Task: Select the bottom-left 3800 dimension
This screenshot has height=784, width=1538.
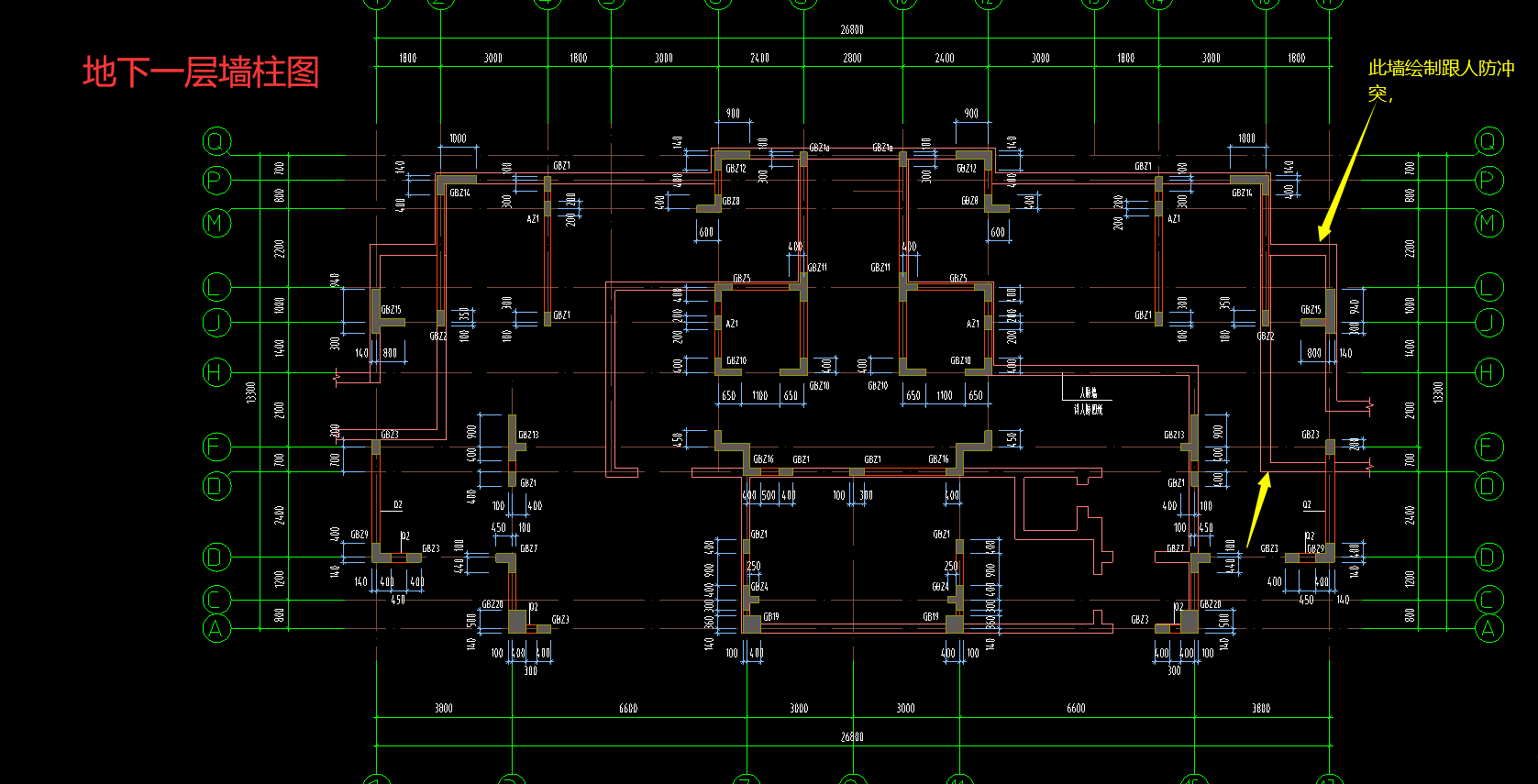Action: tap(444, 709)
